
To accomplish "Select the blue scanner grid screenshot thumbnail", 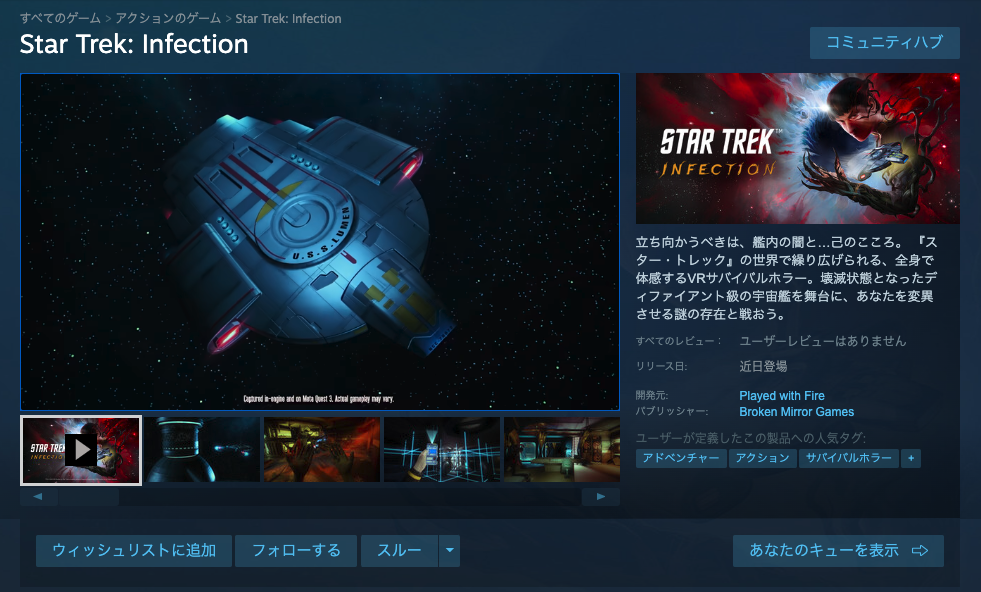I will [442, 450].
